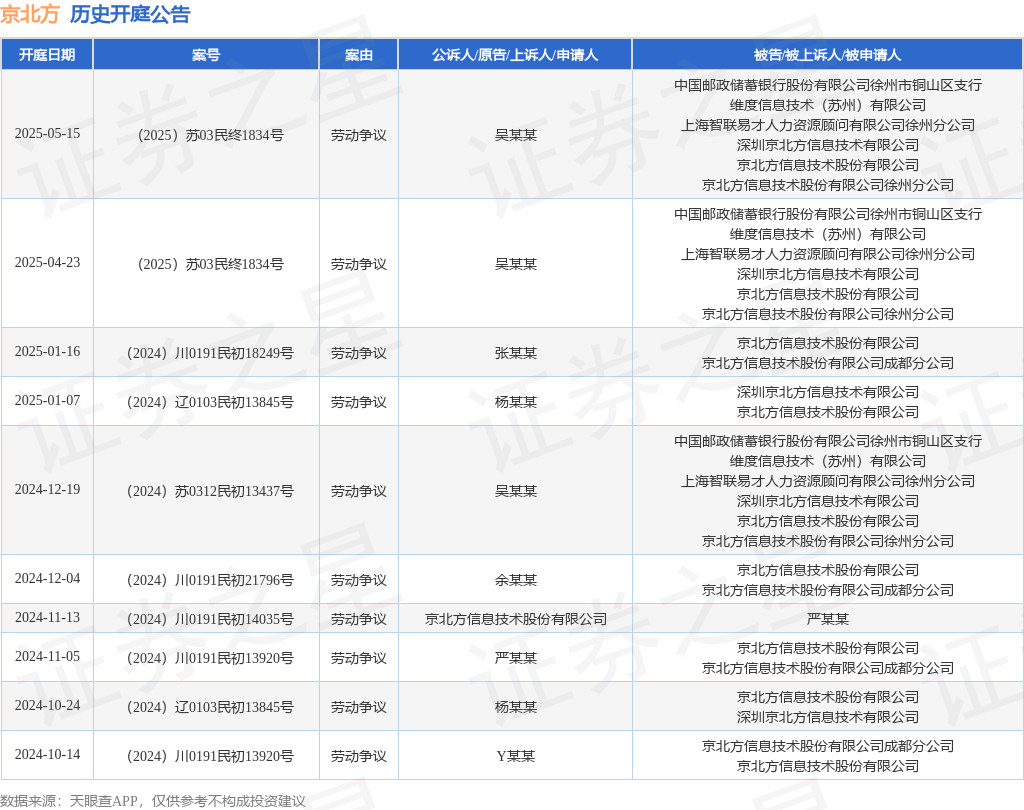1024x810 pixels.
Task: Click the date cell 2024-12-19
Action: tap(48, 489)
